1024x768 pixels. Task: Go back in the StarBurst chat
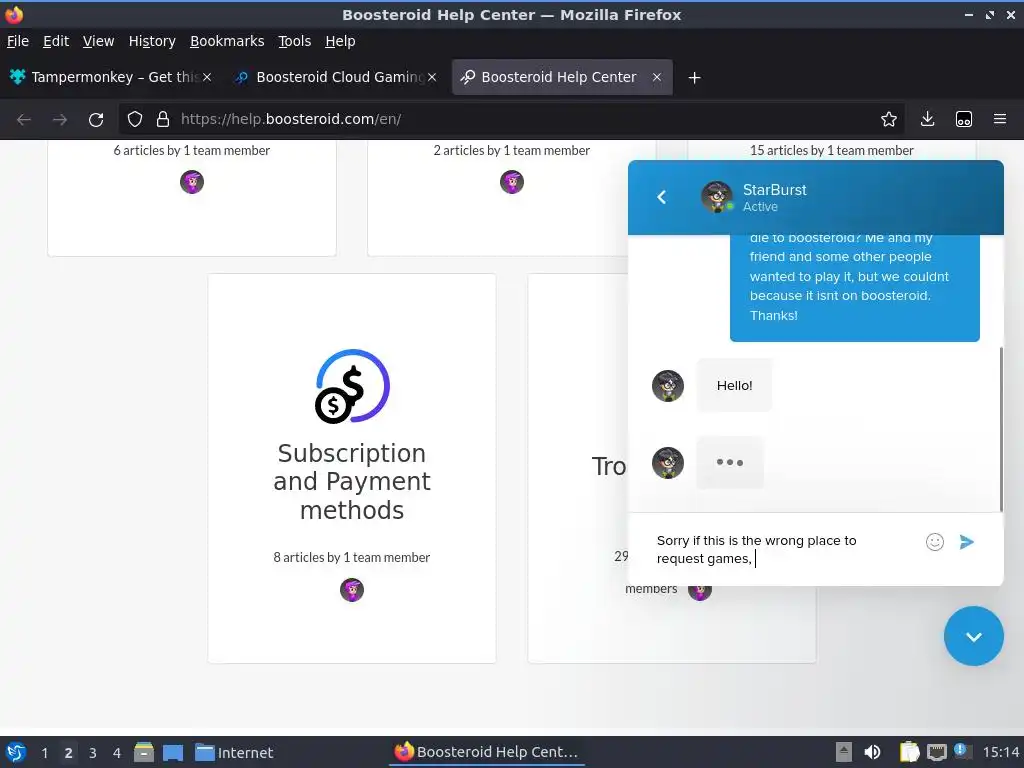point(662,197)
